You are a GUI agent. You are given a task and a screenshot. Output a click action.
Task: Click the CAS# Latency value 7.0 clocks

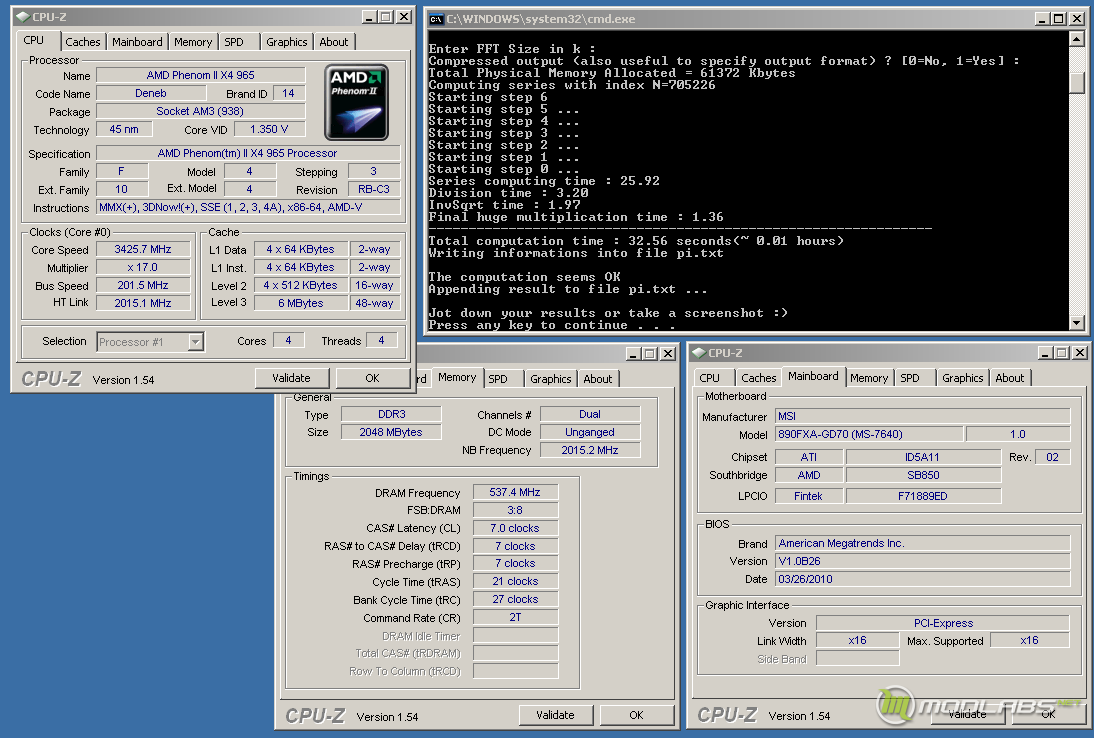pos(515,529)
